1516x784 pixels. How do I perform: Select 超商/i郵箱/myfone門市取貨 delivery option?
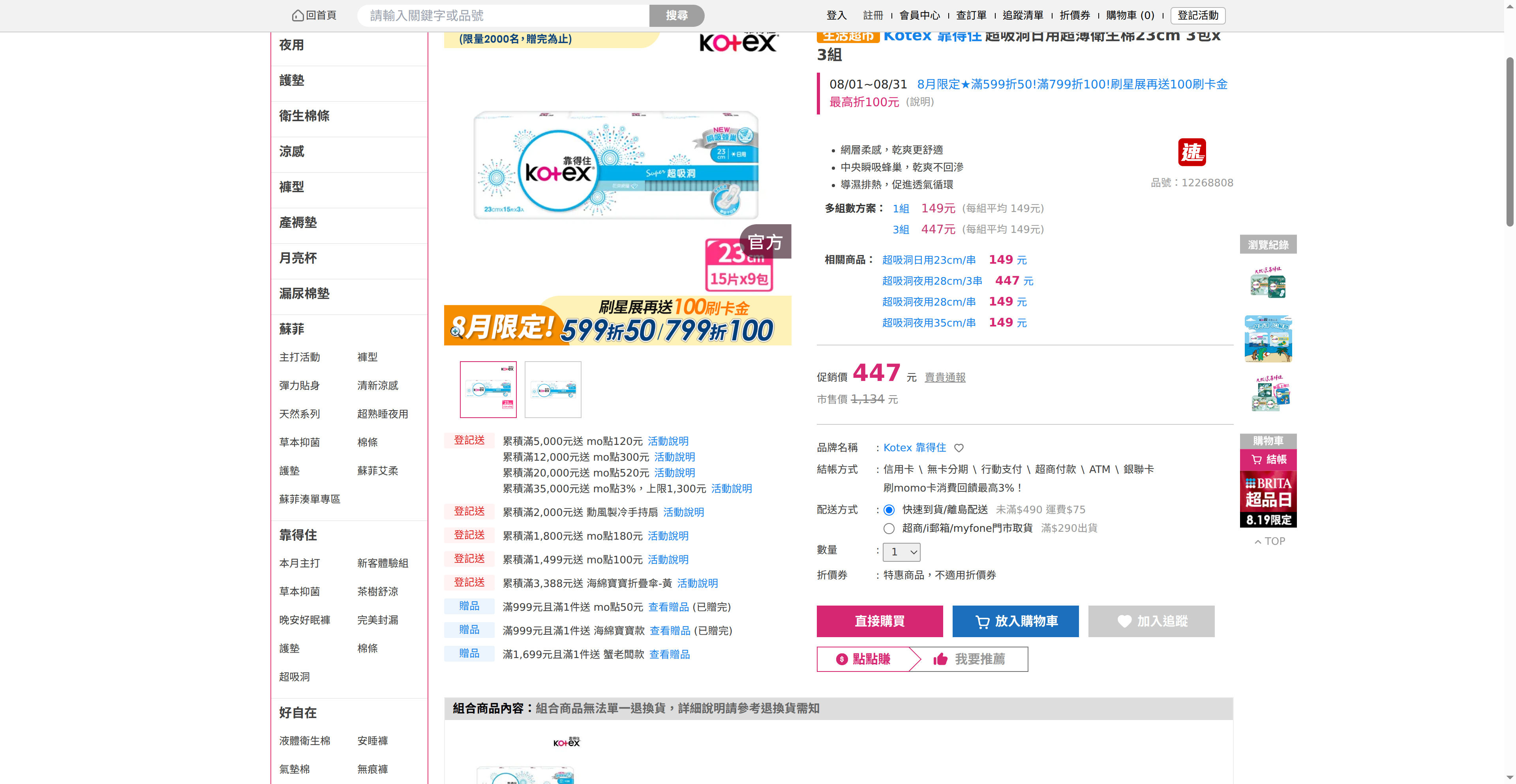(x=889, y=529)
